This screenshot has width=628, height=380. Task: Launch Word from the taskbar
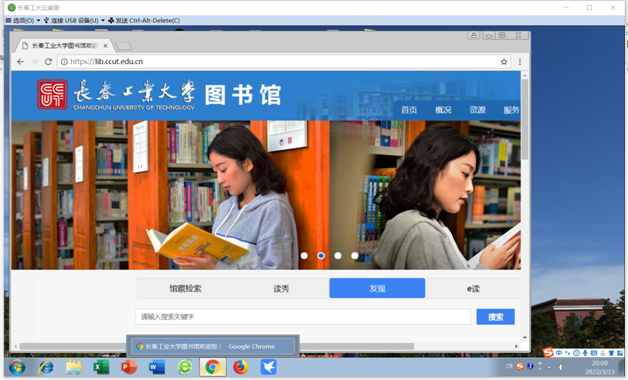pyautogui.click(x=157, y=367)
